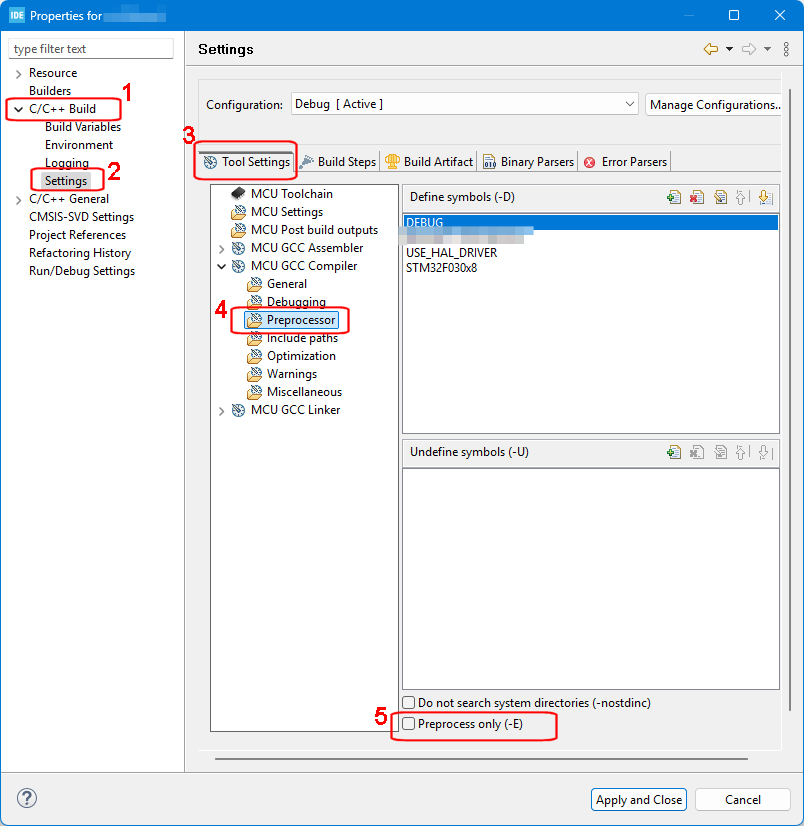The image size is (804, 826).
Task: Edit the selected define symbol
Action: tap(720, 198)
